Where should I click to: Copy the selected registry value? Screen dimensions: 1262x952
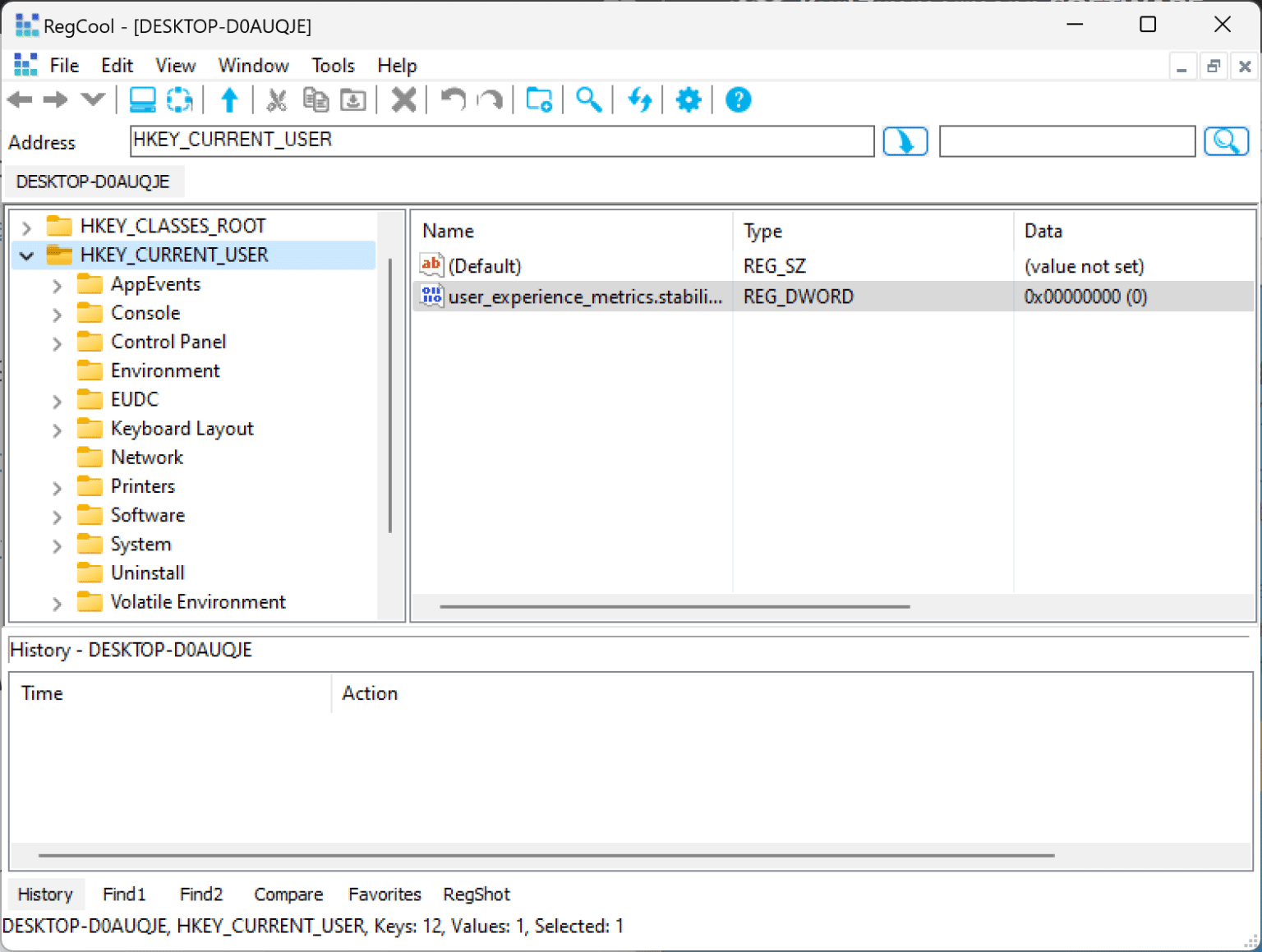pos(316,99)
